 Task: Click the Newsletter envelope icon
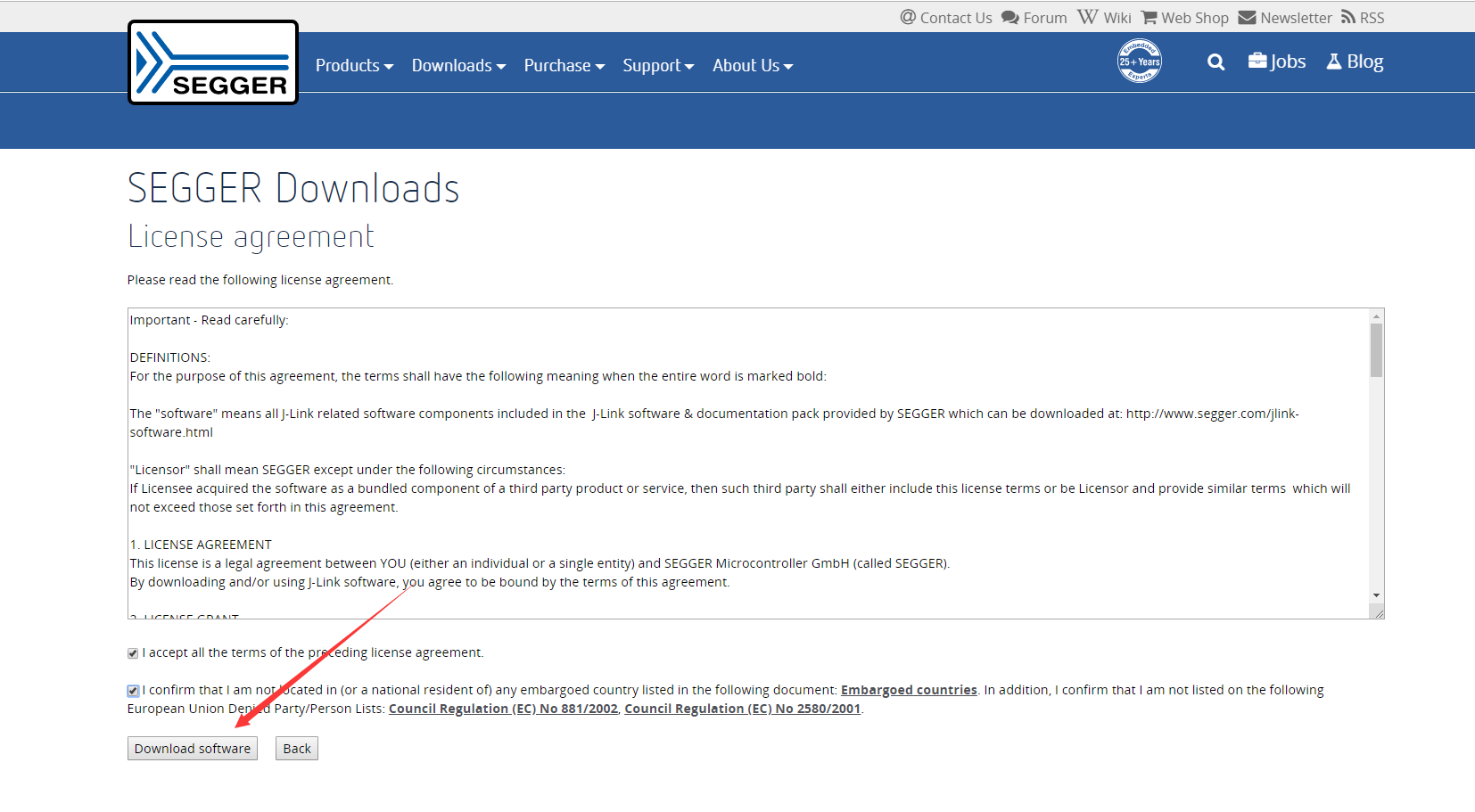(x=1247, y=18)
